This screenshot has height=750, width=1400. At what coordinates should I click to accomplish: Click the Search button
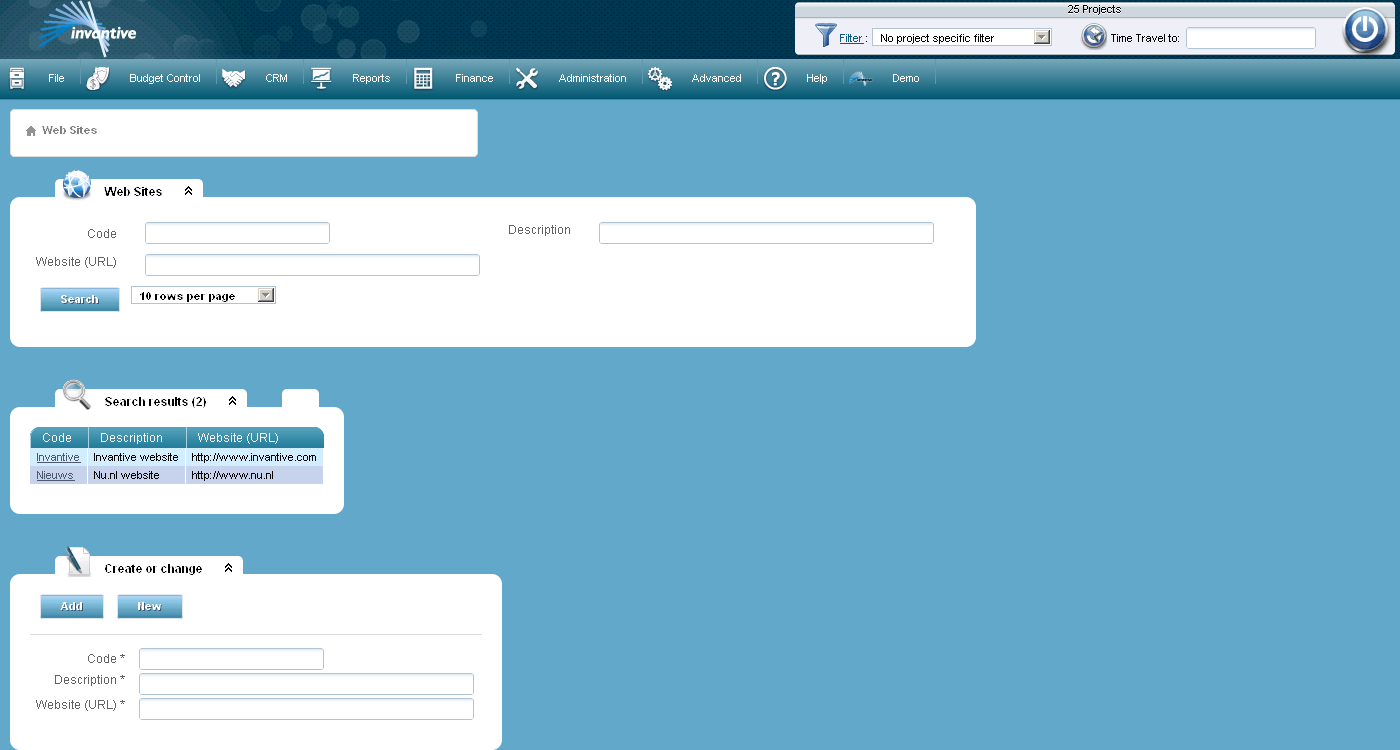(80, 299)
